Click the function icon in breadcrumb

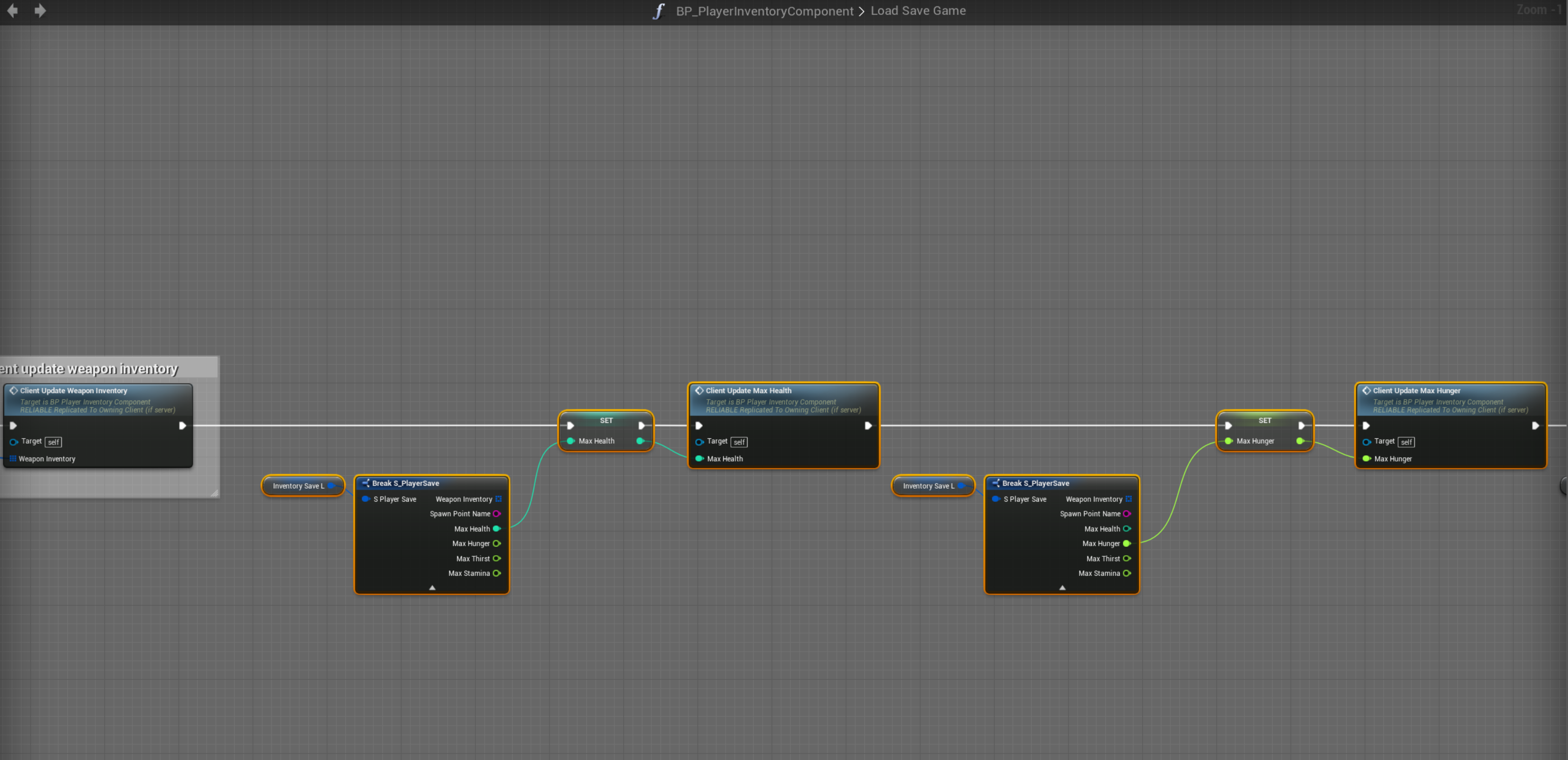659,11
